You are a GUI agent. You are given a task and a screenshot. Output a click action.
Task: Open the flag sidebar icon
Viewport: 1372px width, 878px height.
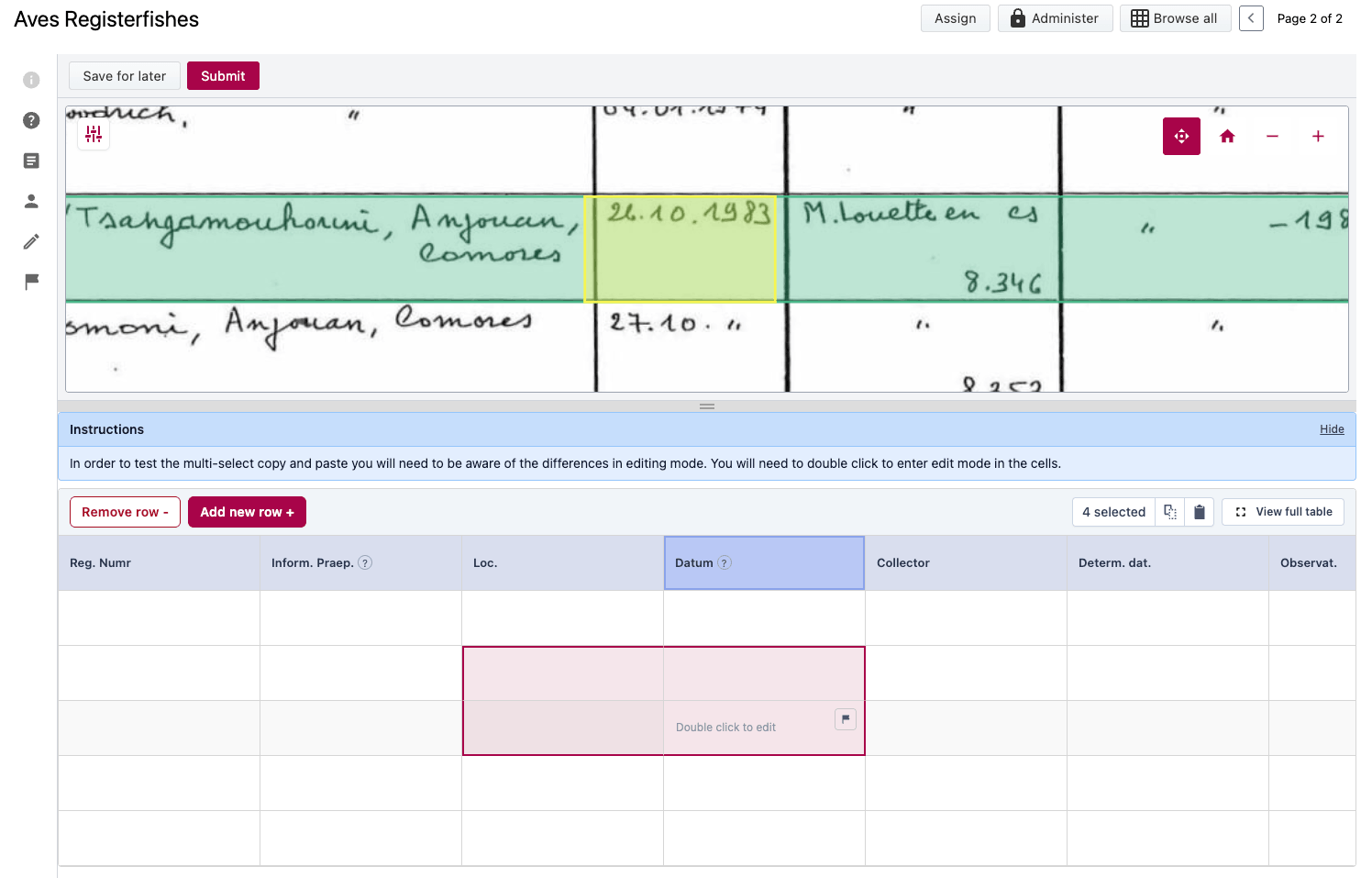[31, 282]
